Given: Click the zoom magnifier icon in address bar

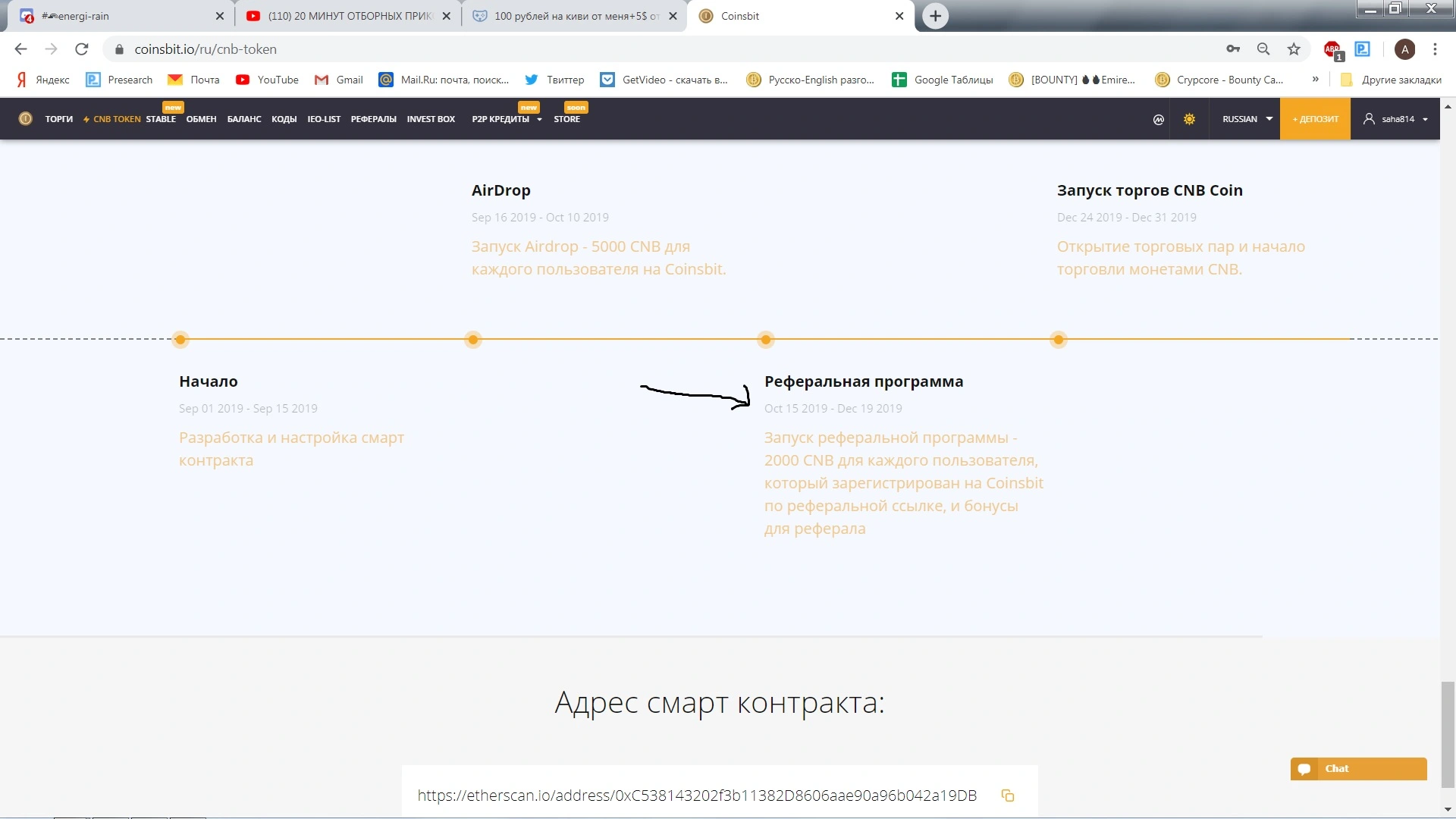Looking at the screenshot, I should [1263, 49].
